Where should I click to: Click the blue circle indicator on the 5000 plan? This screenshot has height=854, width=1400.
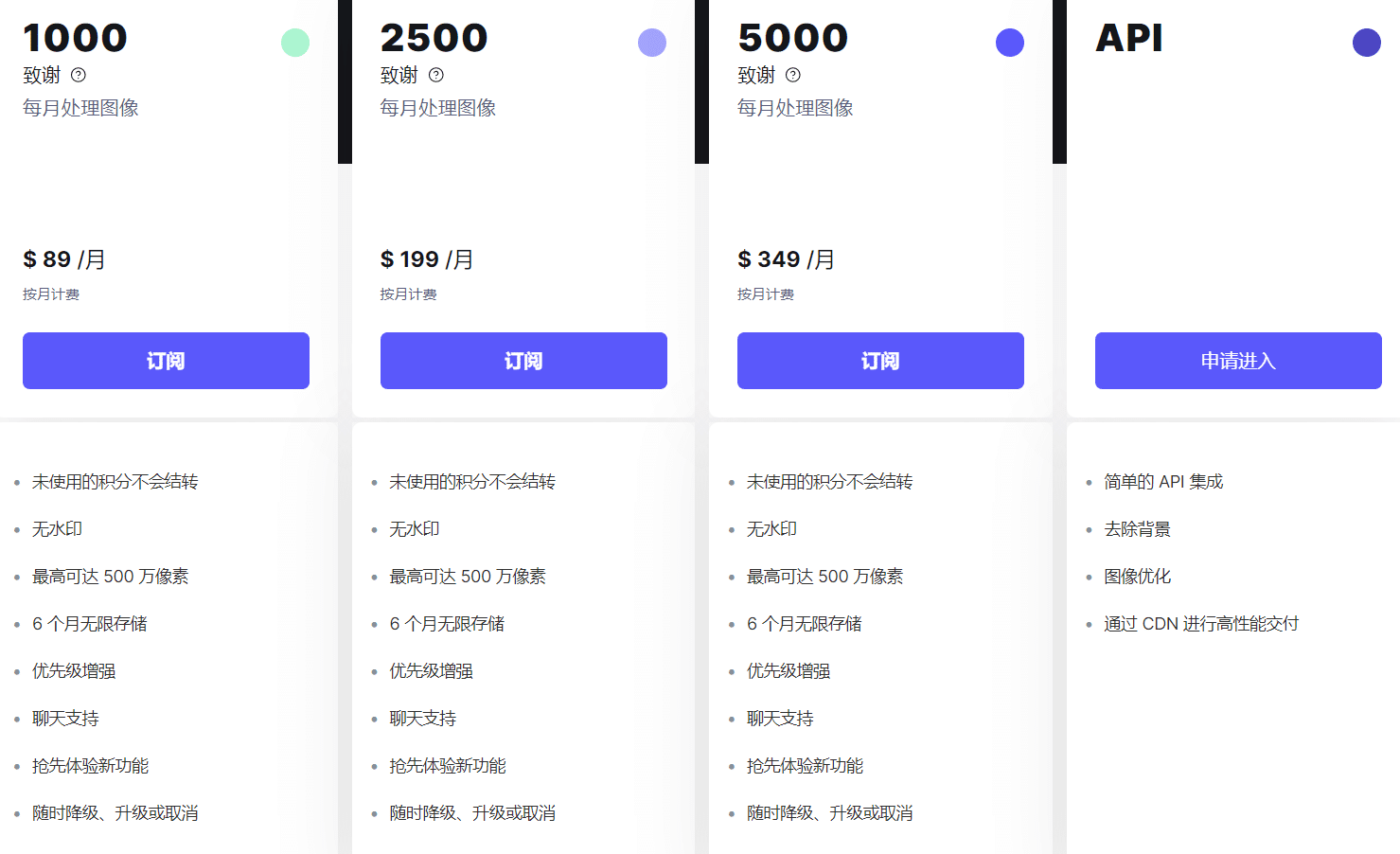click(x=1009, y=42)
